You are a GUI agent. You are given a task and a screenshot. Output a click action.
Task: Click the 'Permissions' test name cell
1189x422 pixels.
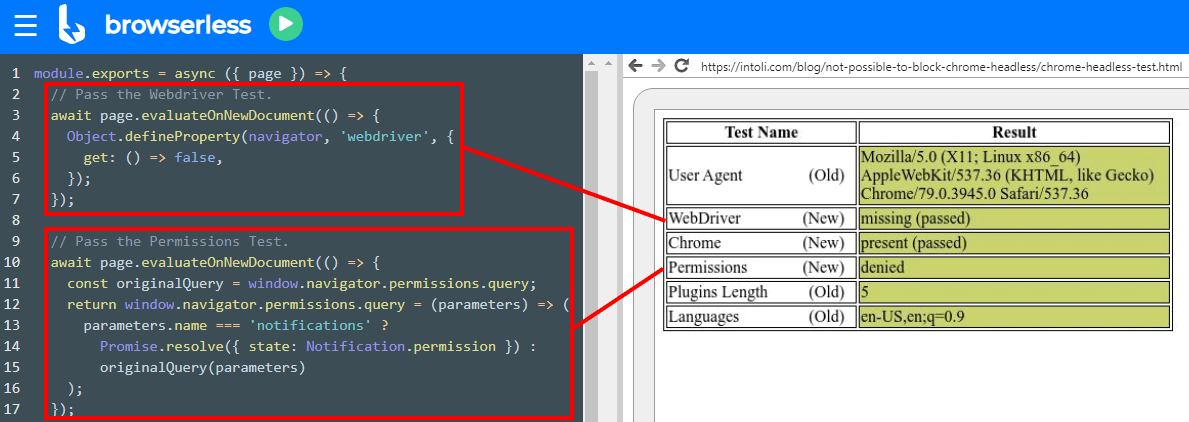[x=761, y=267]
